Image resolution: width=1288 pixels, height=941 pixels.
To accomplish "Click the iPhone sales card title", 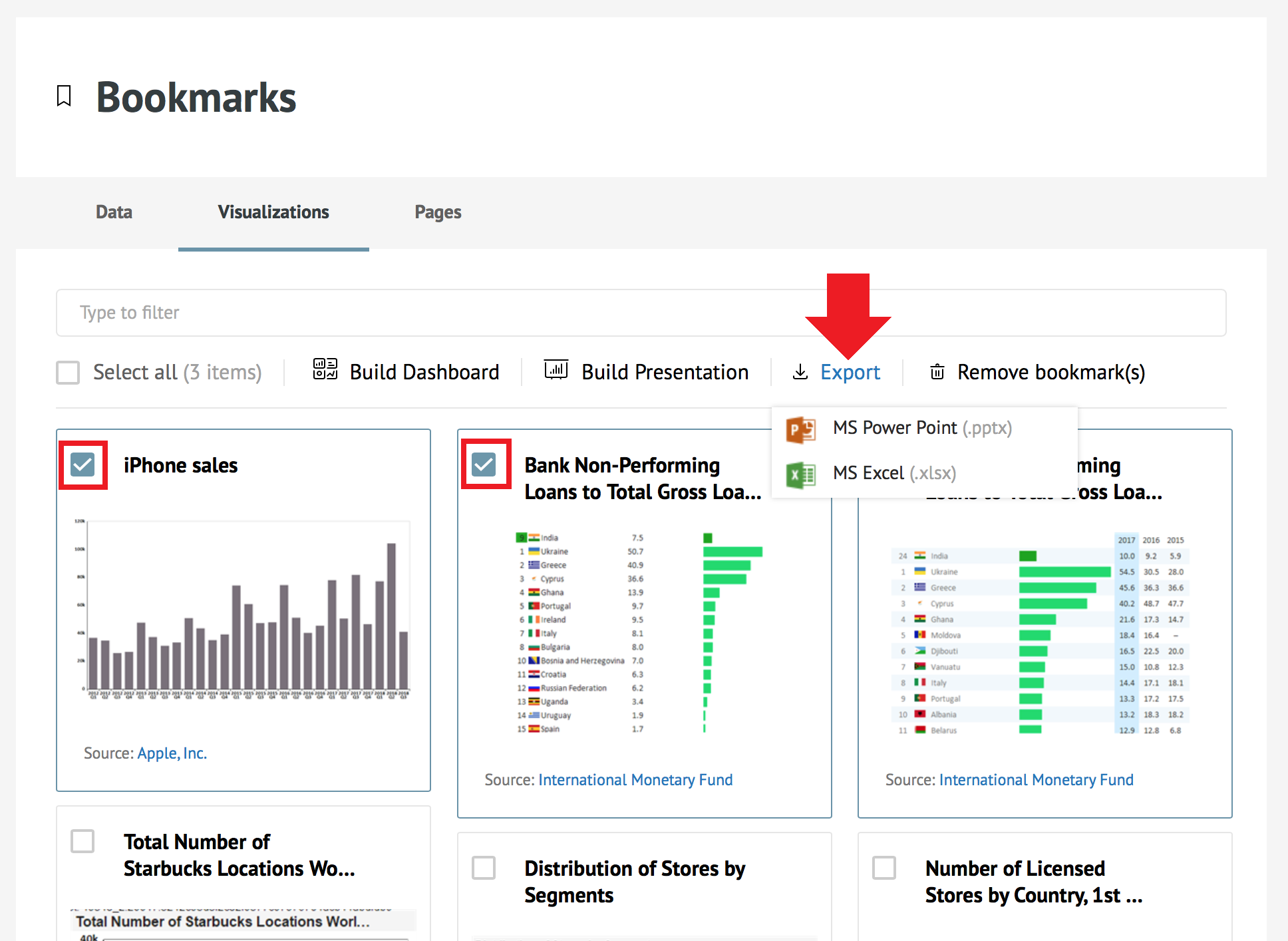I will click(180, 465).
